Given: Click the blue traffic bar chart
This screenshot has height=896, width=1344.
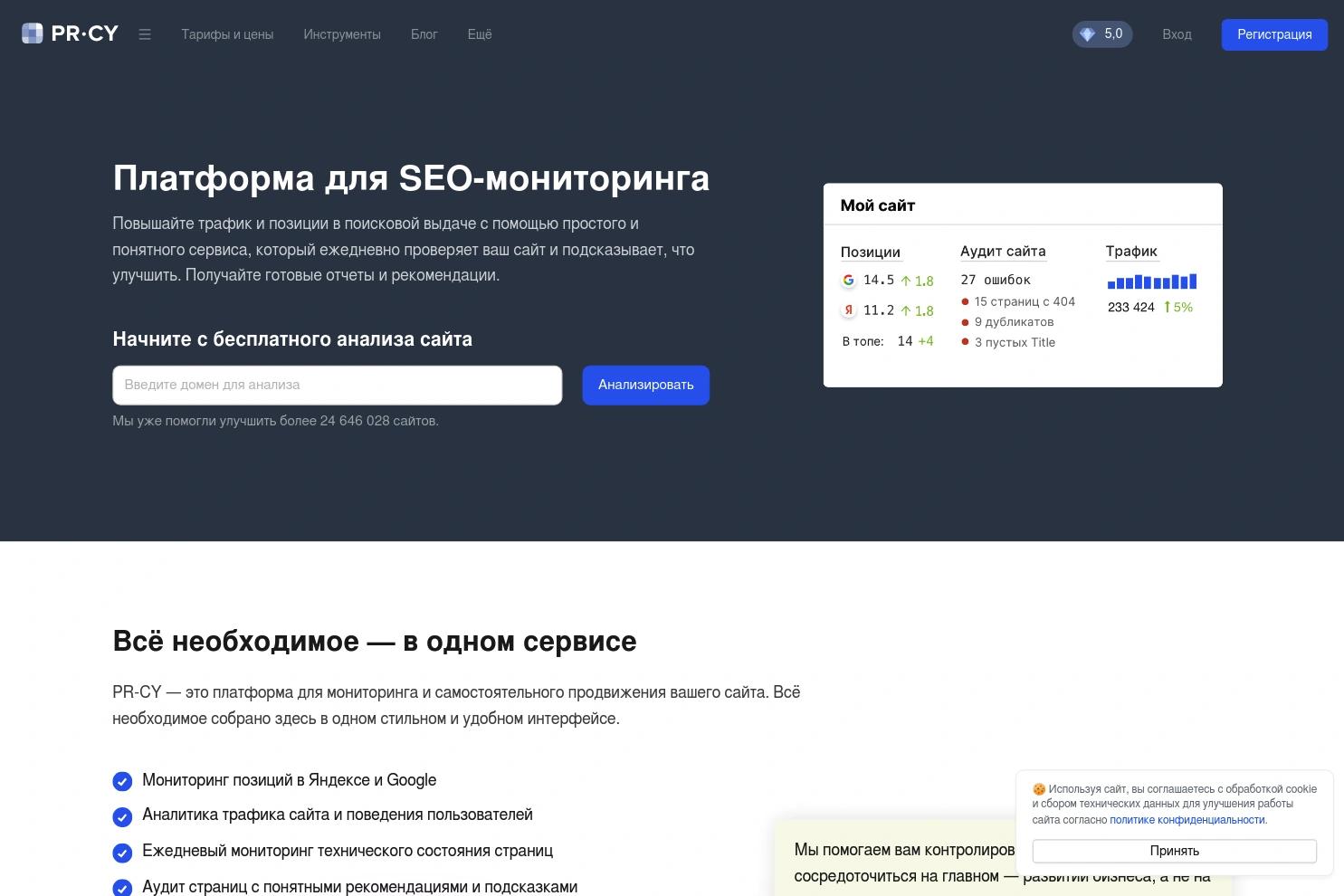Looking at the screenshot, I should 1151,281.
